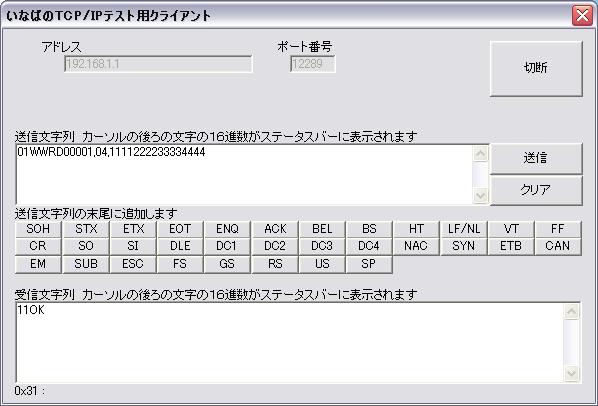The width and height of the screenshot is (598, 406).
Task: Click inside the received string text area
Action: (x=290, y=342)
